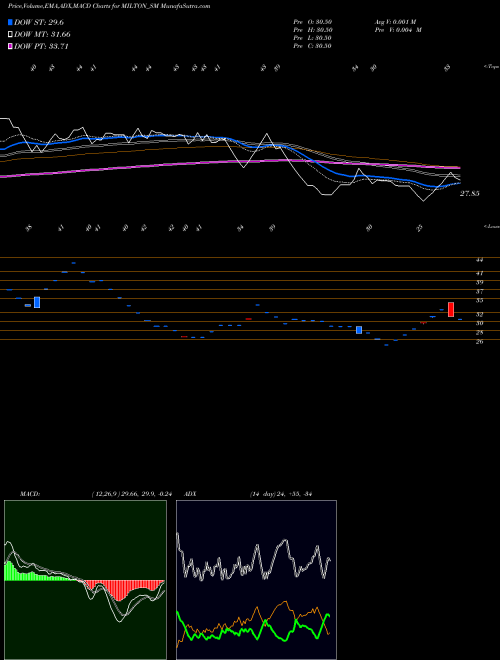Click the white ADX line in ADX panel
This screenshot has width=500, height=660.
coord(253,558)
